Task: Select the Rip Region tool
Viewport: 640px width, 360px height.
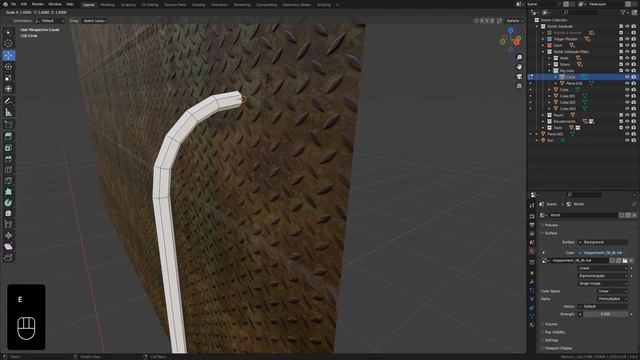Action: tap(9, 258)
